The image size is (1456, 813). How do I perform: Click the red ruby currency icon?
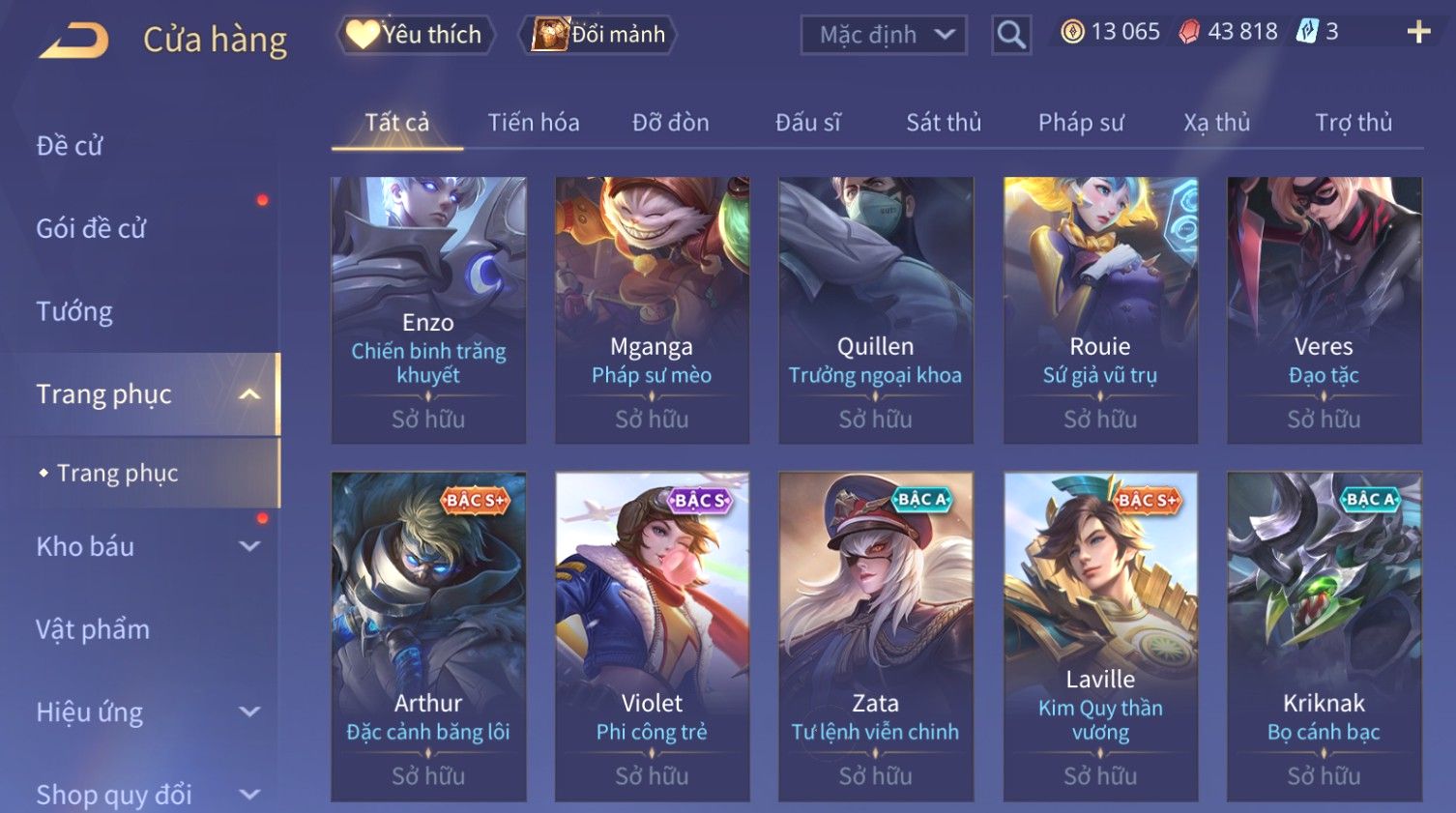pos(1189,33)
